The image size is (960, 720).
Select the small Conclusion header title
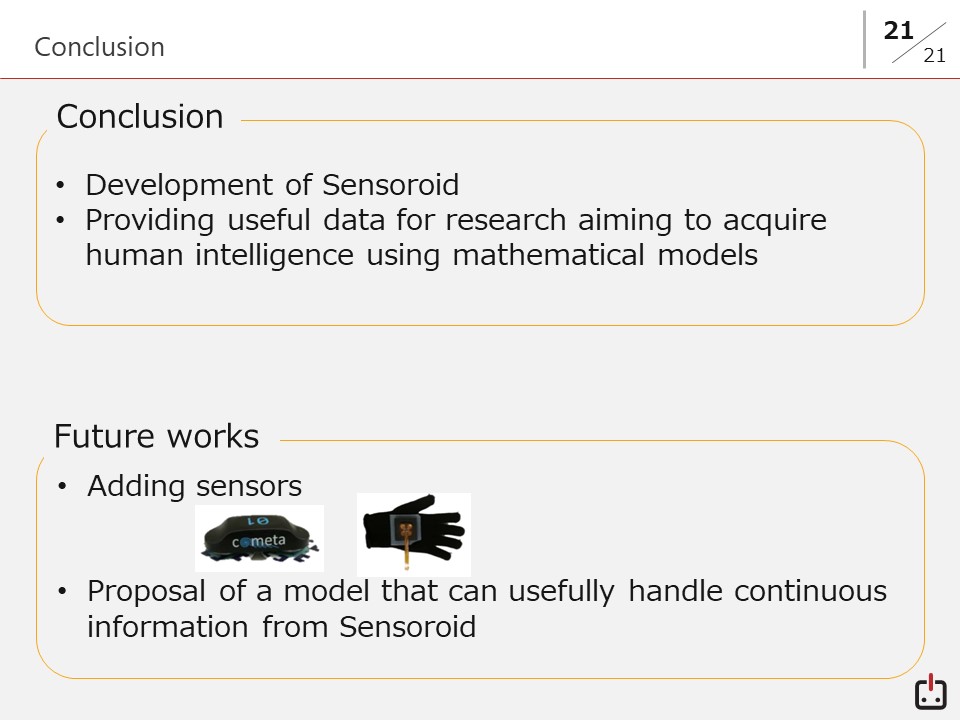(99, 47)
